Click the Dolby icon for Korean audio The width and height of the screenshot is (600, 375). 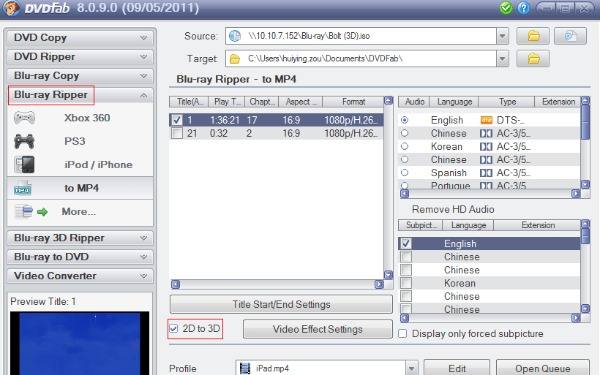tap(486, 147)
